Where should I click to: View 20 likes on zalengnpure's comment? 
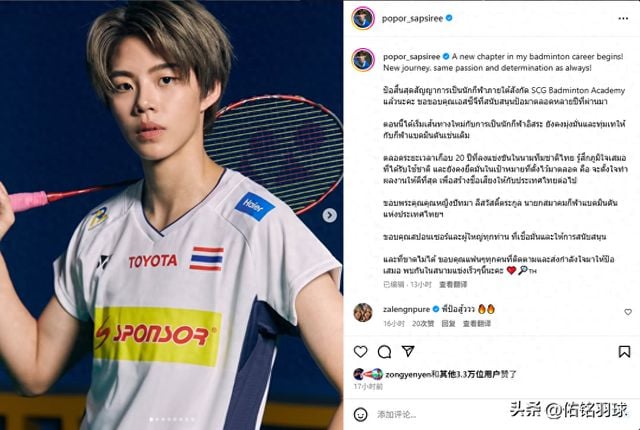click(423, 324)
